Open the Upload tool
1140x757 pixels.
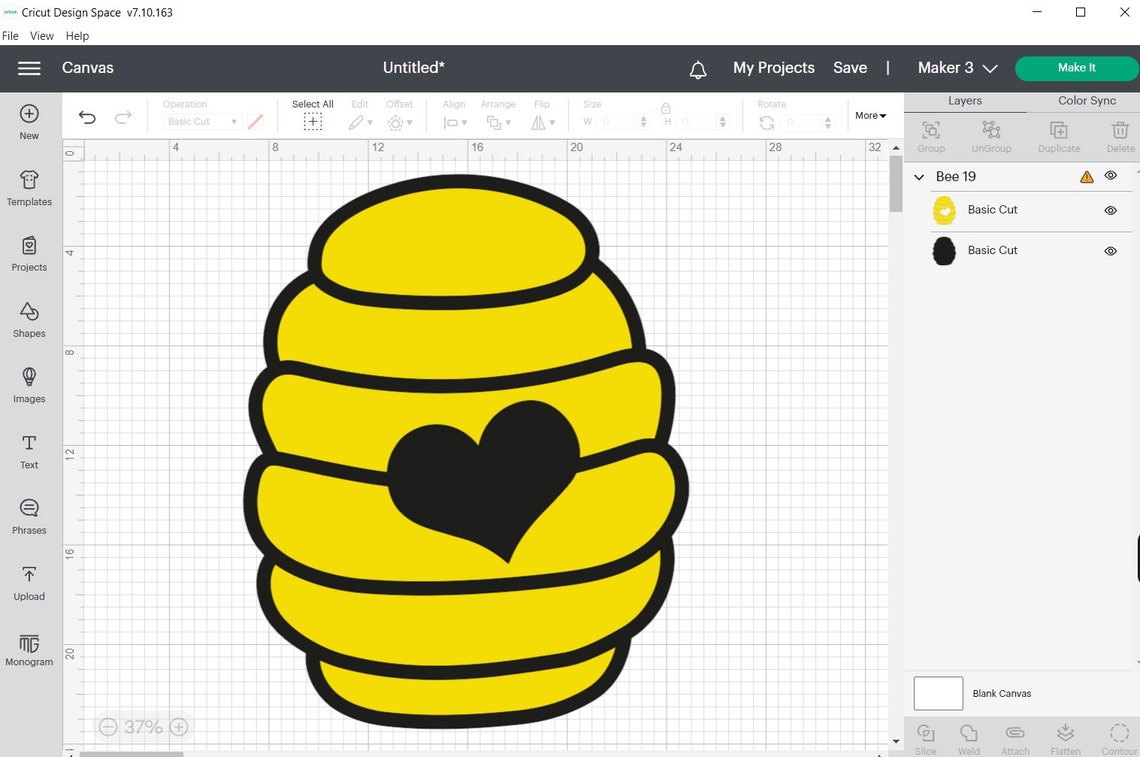pyautogui.click(x=28, y=582)
